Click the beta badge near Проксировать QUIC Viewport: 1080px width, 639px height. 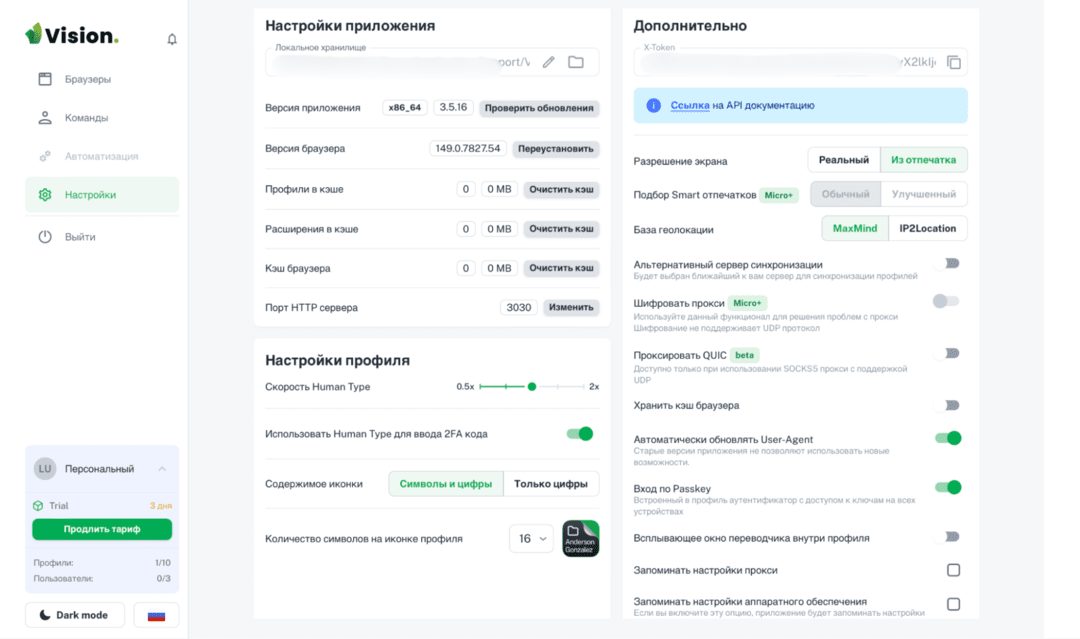click(x=745, y=355)
